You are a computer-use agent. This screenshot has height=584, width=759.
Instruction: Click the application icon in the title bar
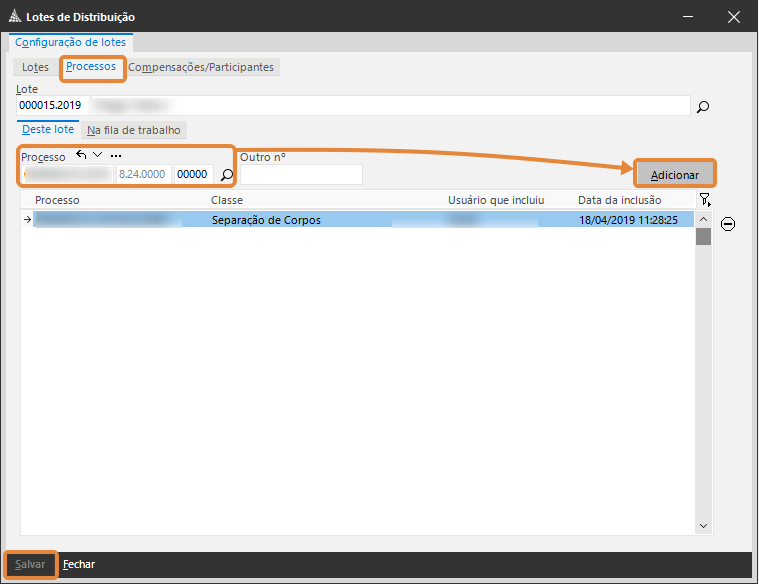tap(14, 17)
